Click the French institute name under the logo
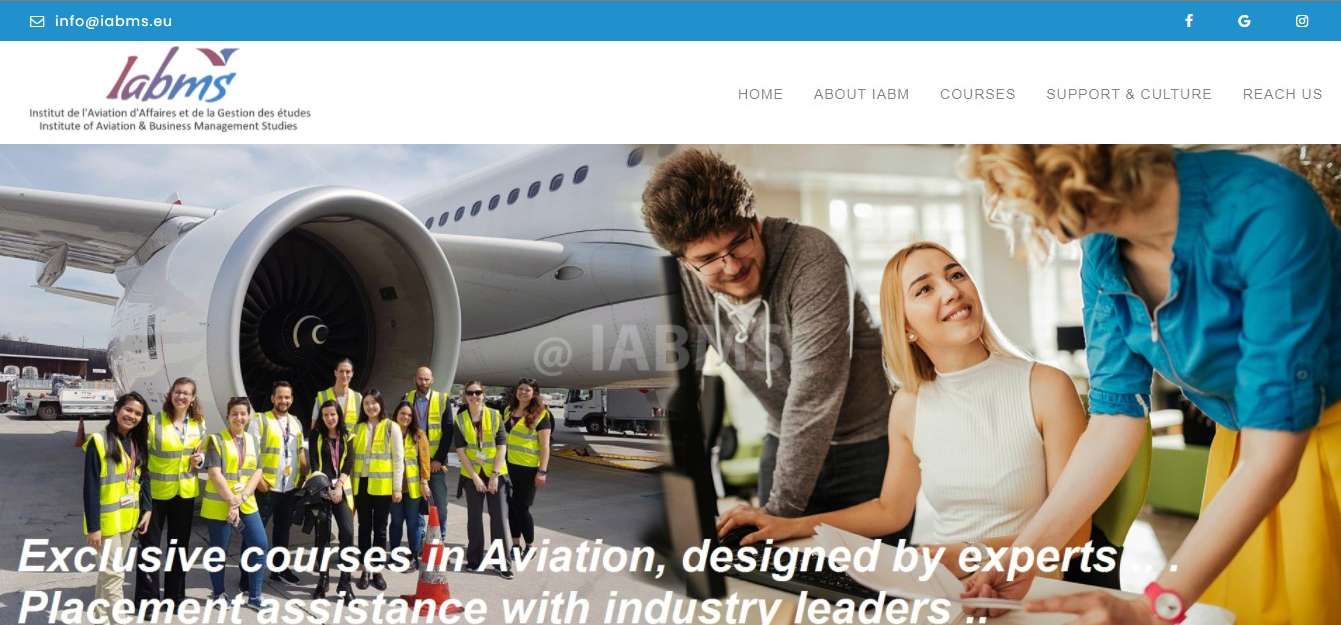 pyautogui.click(x=170, y=113)
